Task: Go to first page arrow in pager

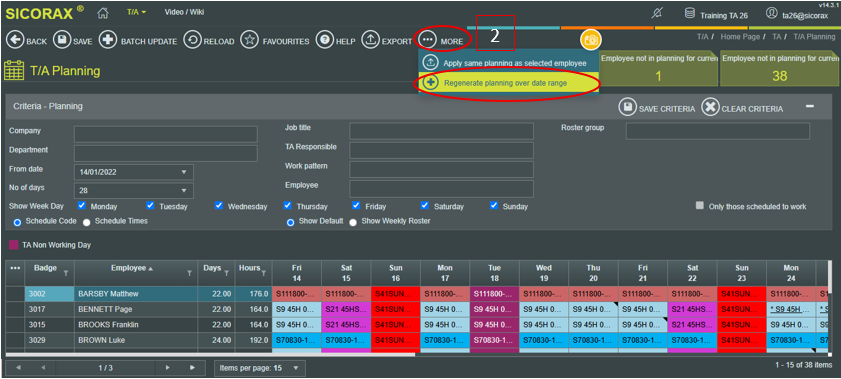Action: pos(18,368)
